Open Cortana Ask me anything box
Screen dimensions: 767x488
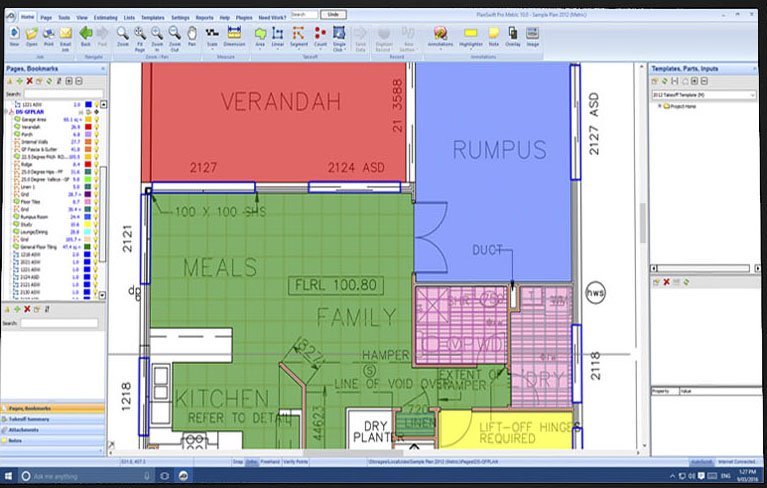pyautogui.click(x=88, y=476)
